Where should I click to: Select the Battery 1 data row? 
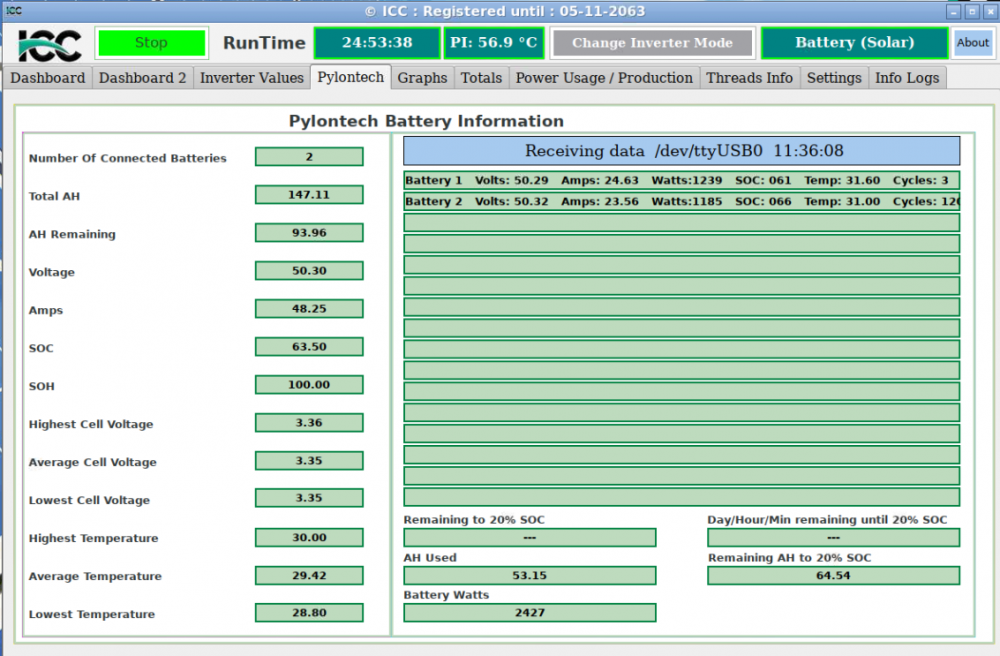click(681, 180)
